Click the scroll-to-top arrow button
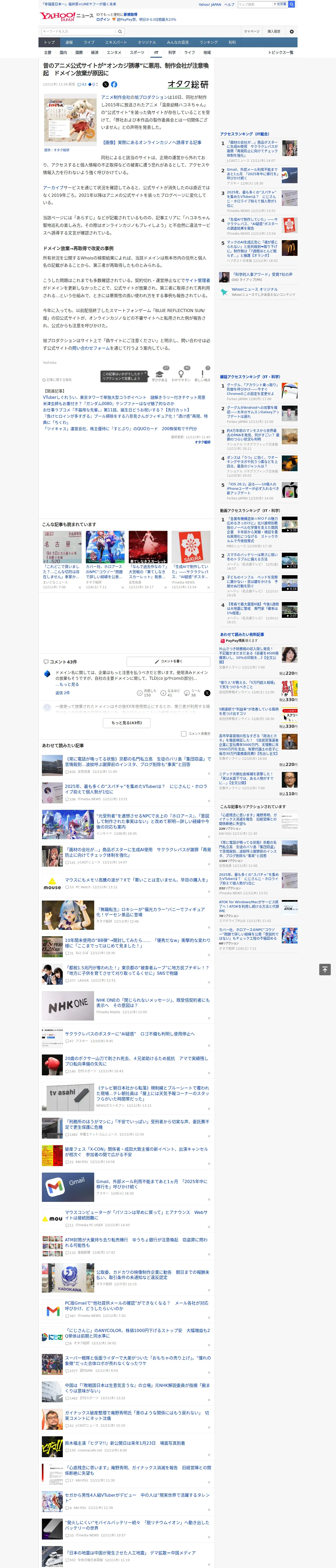The width and height of the screenshot is (336, 1568). tap(325, 969)
